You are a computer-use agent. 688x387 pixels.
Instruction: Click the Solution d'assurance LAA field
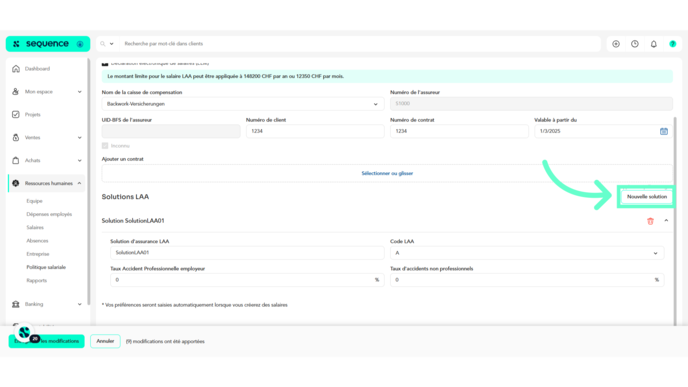(247, 253)
